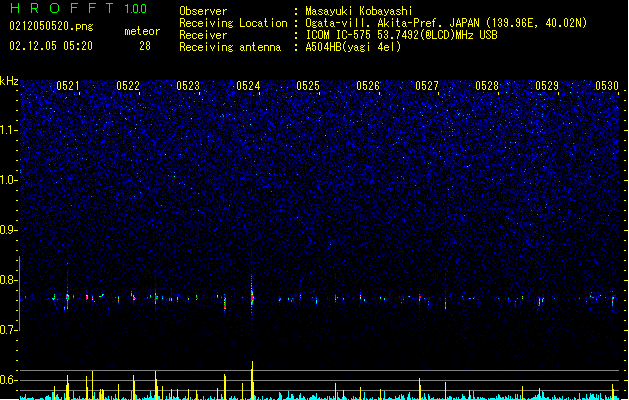This screenshot has width=629, height=400.
Task: Click observer name Masayuki Kobayashi
Action: point(359,11)
